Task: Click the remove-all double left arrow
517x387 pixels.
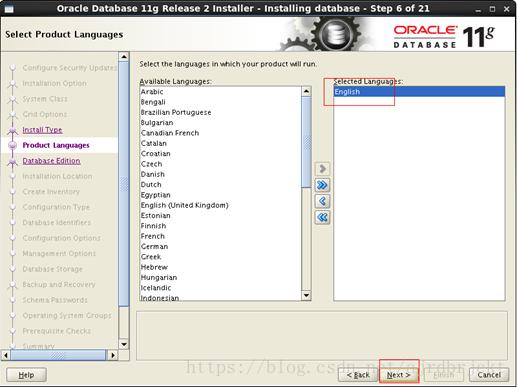Action: tap(322, 217)
